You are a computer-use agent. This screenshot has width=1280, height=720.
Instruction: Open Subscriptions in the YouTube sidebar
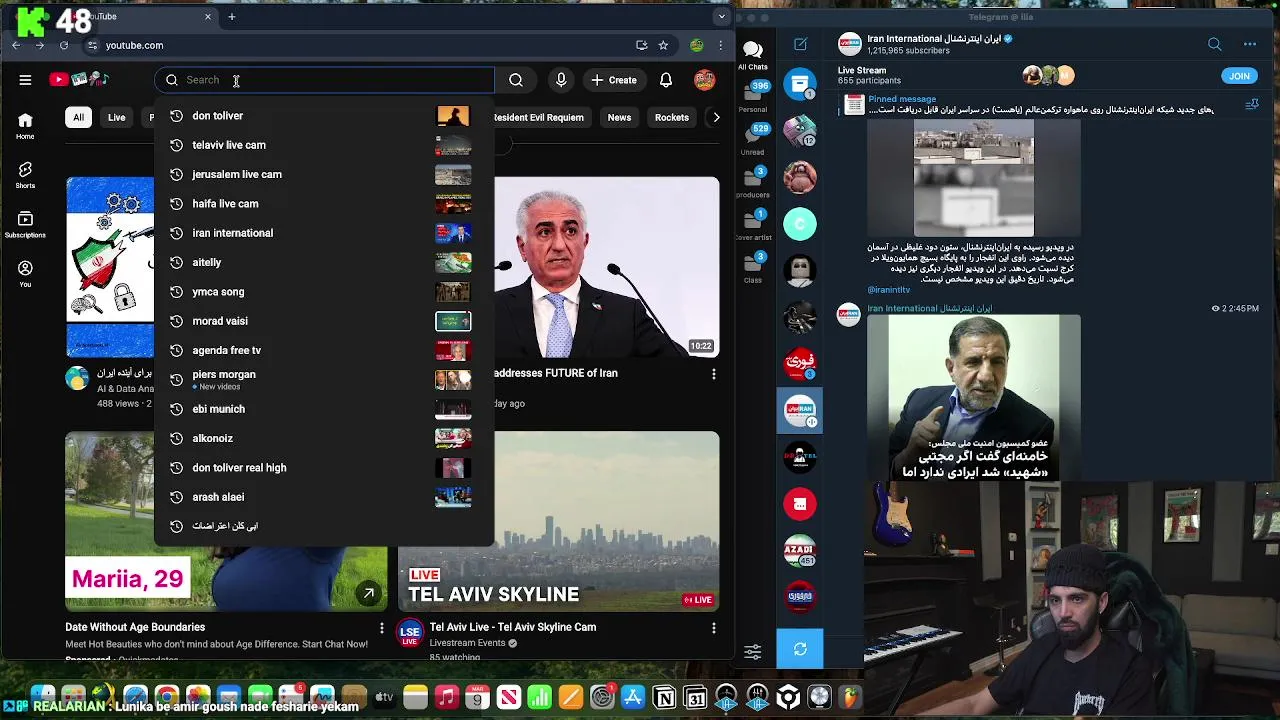click(x=25, y=225)
